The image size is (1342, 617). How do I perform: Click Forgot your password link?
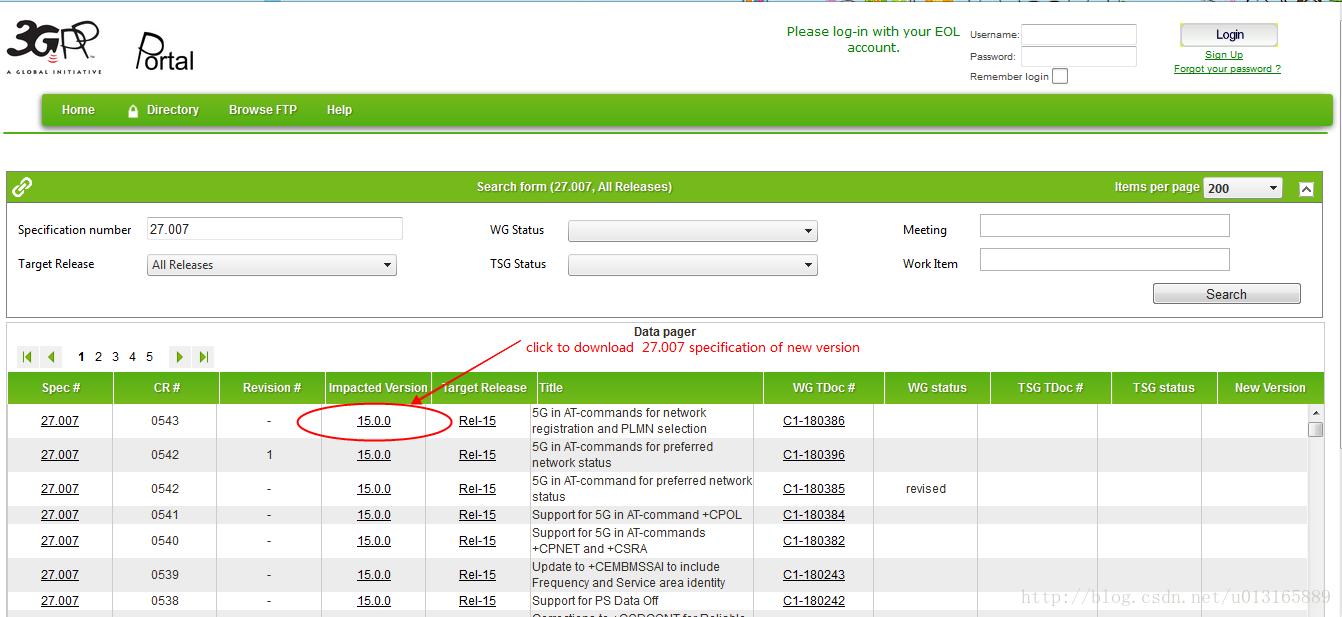1227,69
